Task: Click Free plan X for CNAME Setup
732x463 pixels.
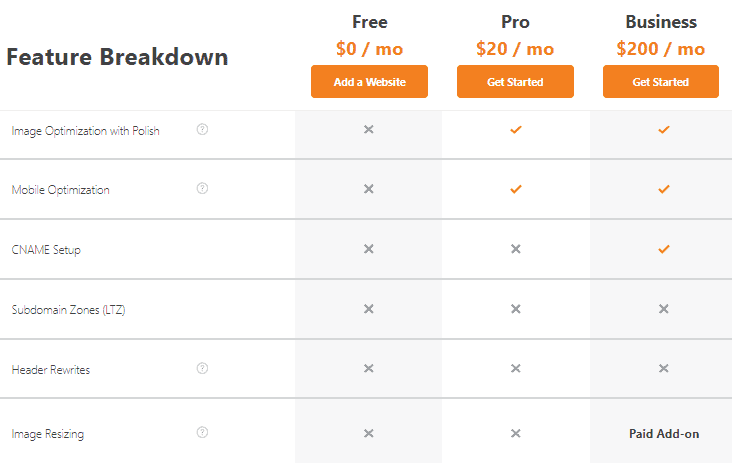Action: [x=368, y=249]
